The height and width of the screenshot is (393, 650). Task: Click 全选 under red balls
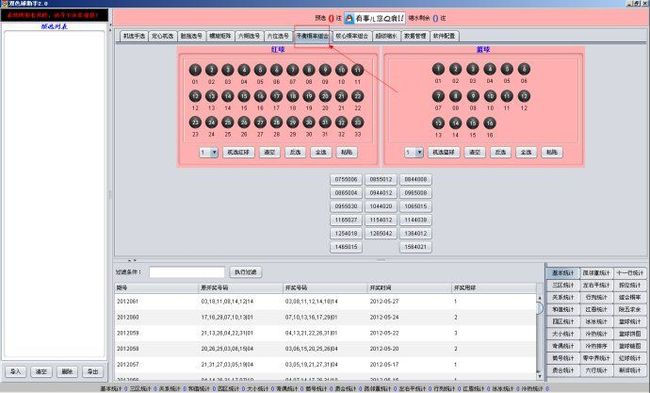click(321, 153)
